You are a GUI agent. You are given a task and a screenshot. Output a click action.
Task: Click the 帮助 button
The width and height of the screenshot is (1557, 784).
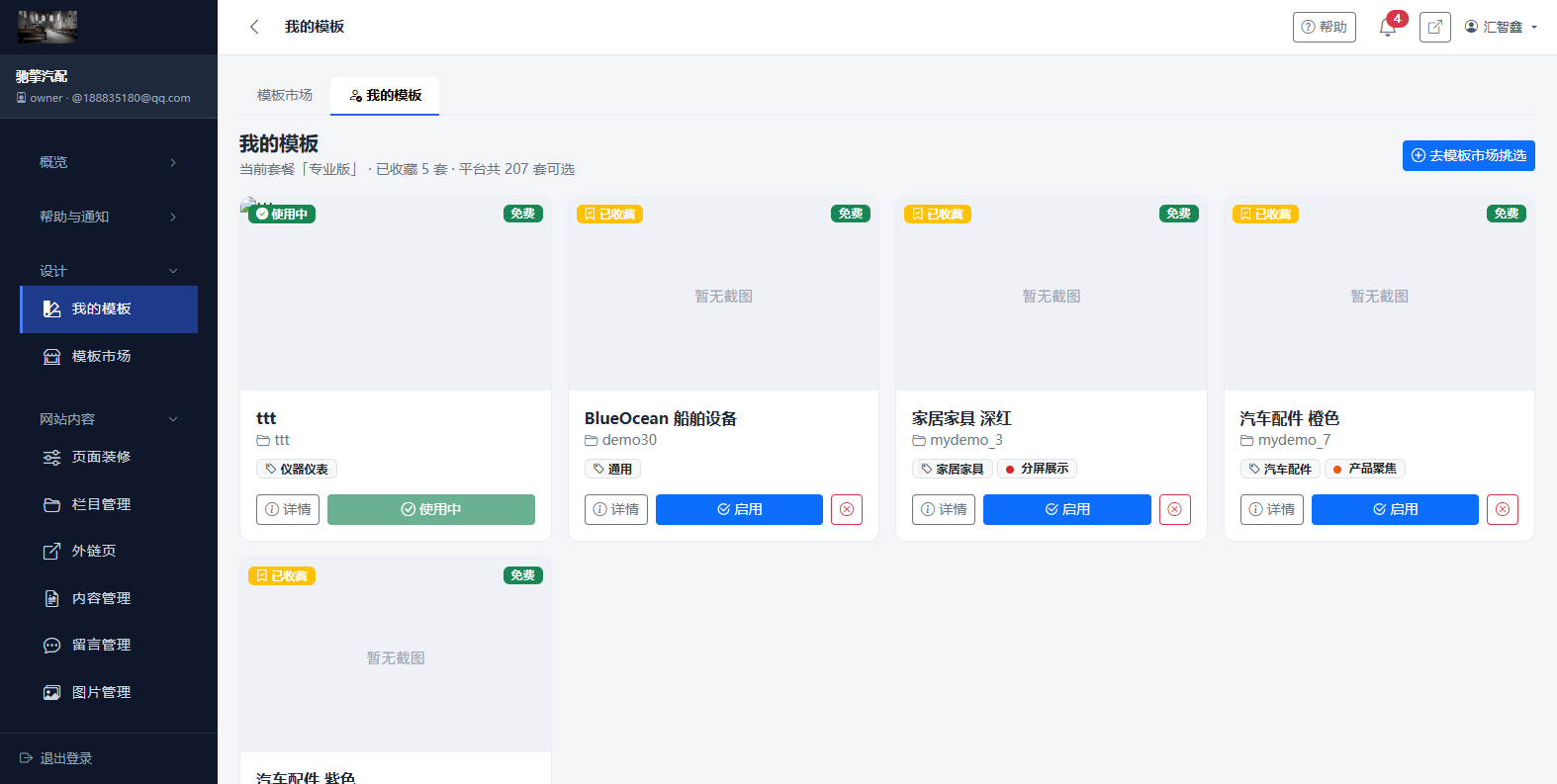pyautogui.click(x=1325, y=27)
